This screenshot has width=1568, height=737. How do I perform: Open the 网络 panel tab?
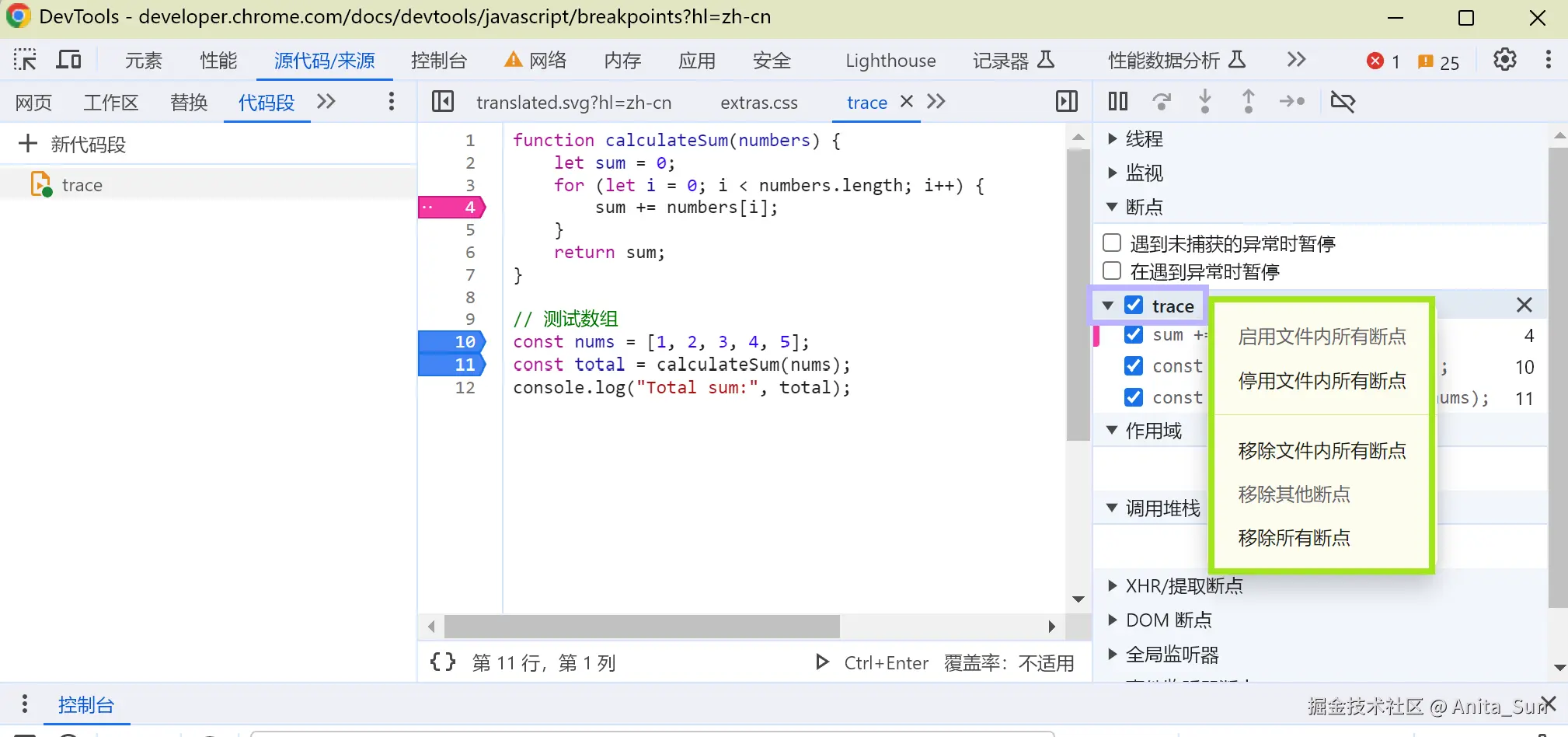tap(536, 61)
